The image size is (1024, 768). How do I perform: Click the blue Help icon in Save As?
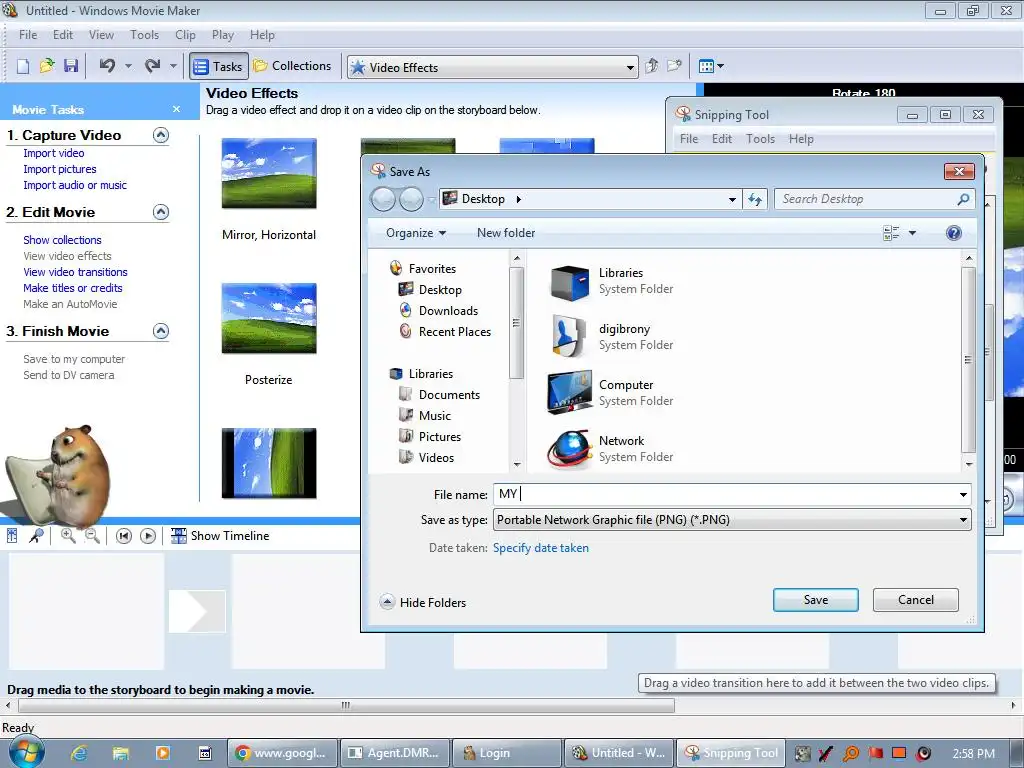click(x=953, y=233)
